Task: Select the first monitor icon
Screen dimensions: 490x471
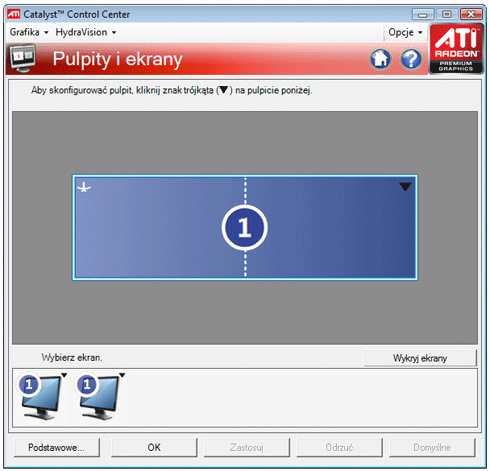Action: [40, 396]
